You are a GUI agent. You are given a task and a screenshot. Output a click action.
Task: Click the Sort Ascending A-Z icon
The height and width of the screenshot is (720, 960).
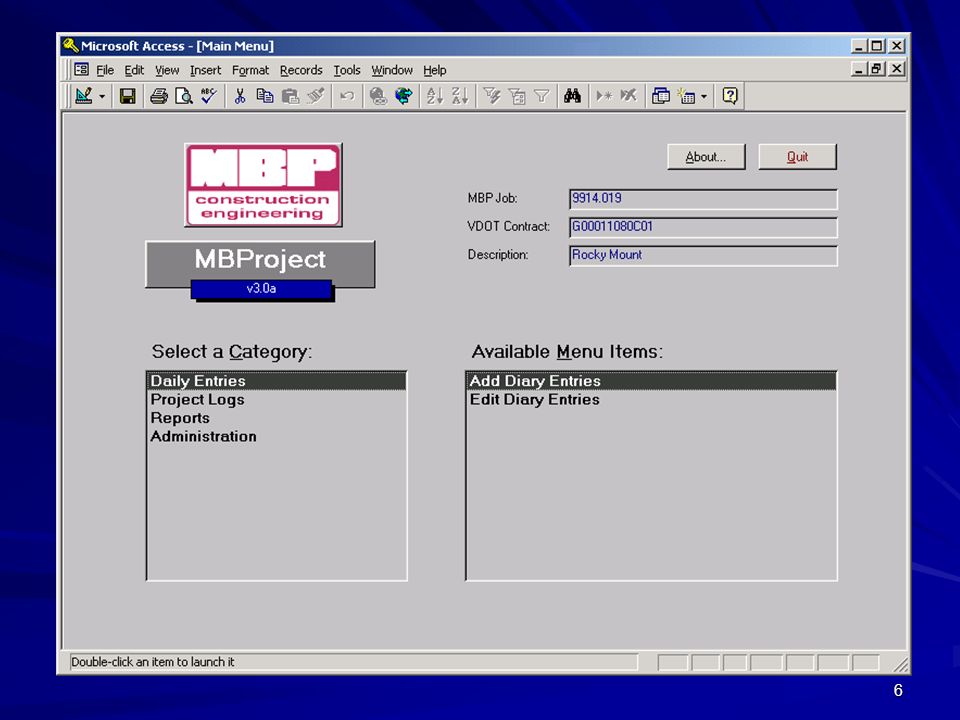[435, 96]
